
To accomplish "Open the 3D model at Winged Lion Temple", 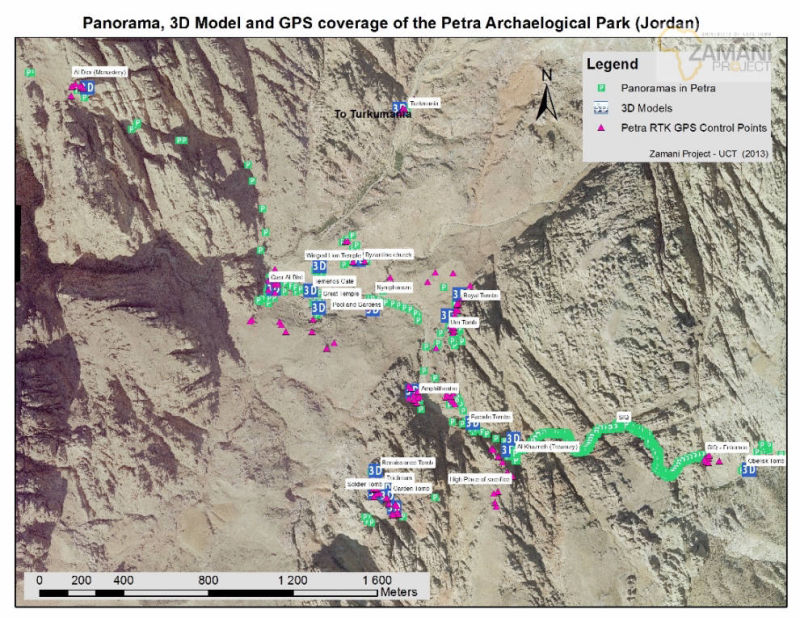I will tap(321, 267).
